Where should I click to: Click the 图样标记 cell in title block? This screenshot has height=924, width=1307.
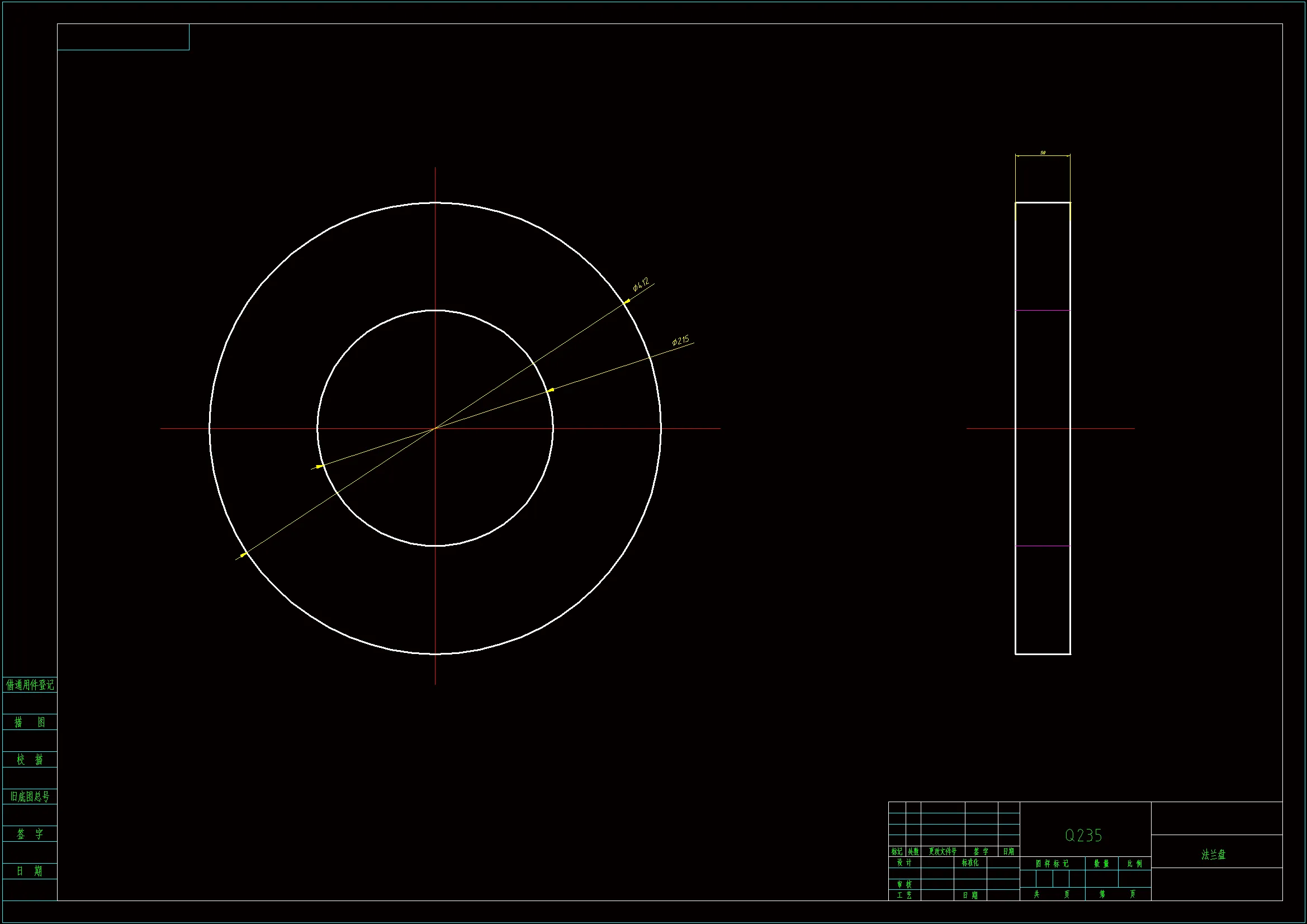point(1052,864)
